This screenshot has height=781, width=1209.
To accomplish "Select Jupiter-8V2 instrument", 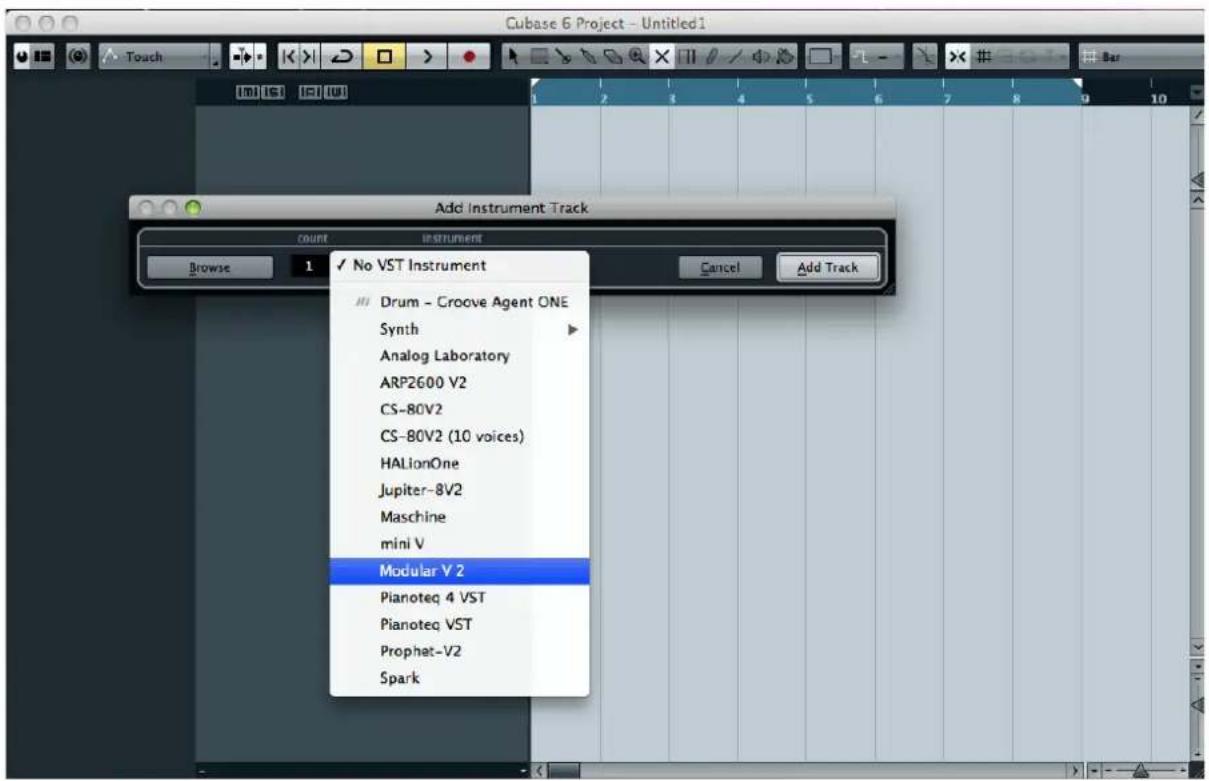I will [459, 490].
